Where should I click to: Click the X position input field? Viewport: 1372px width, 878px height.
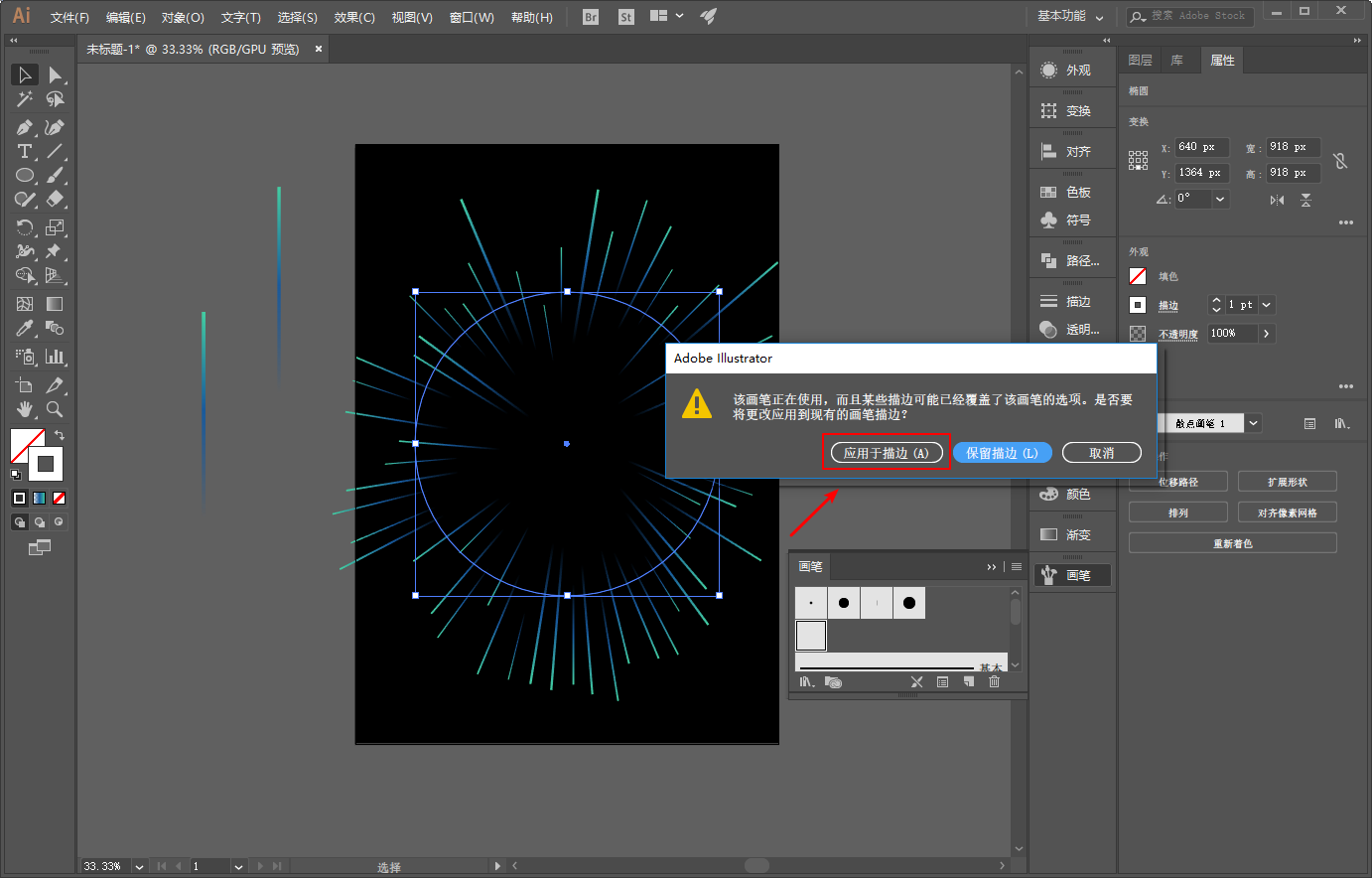click(1201, 147)
